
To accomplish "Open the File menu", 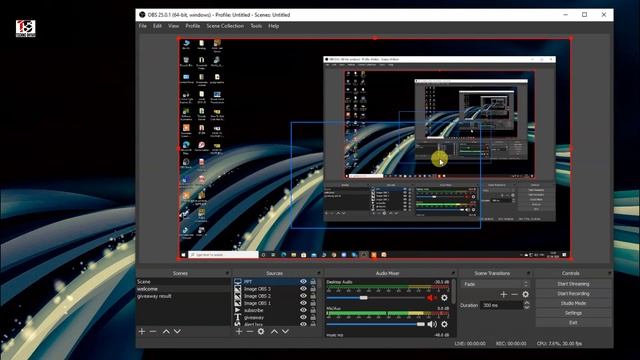I will click(142, 26).
